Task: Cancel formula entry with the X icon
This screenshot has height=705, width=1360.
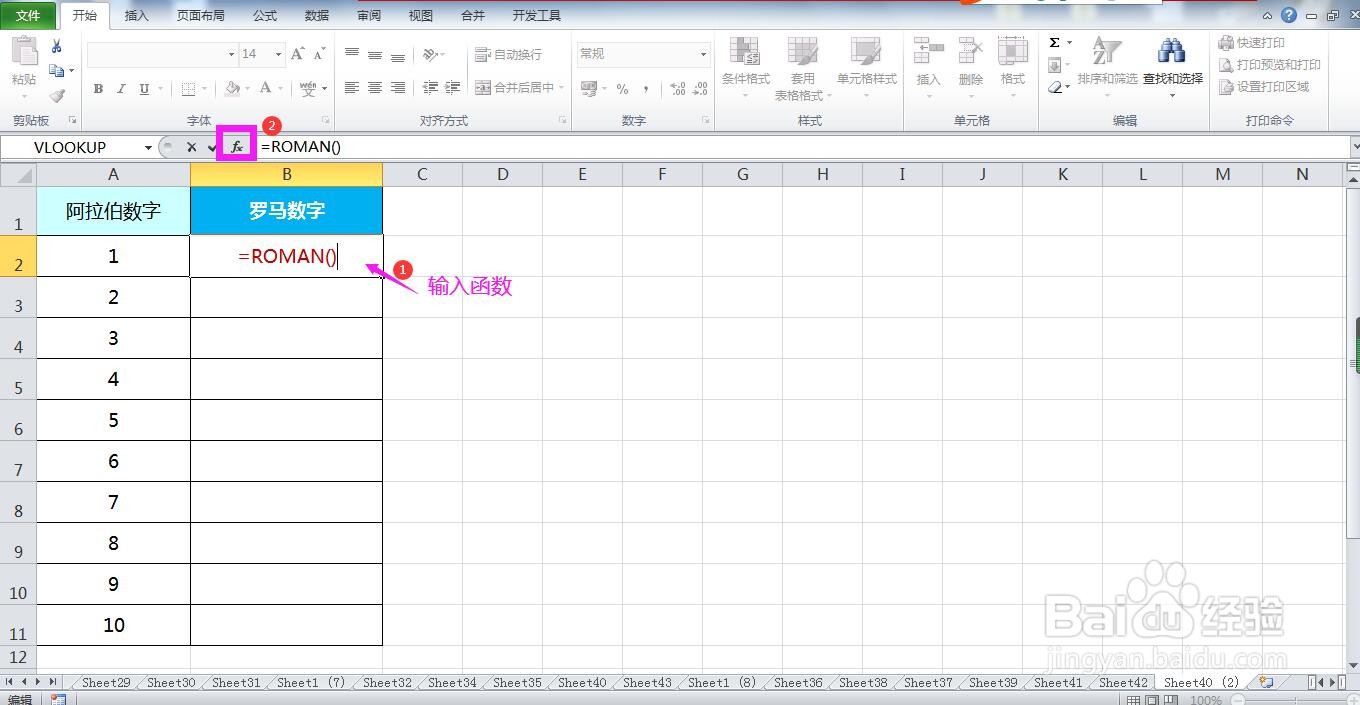Action: click(x=191, y=147)
